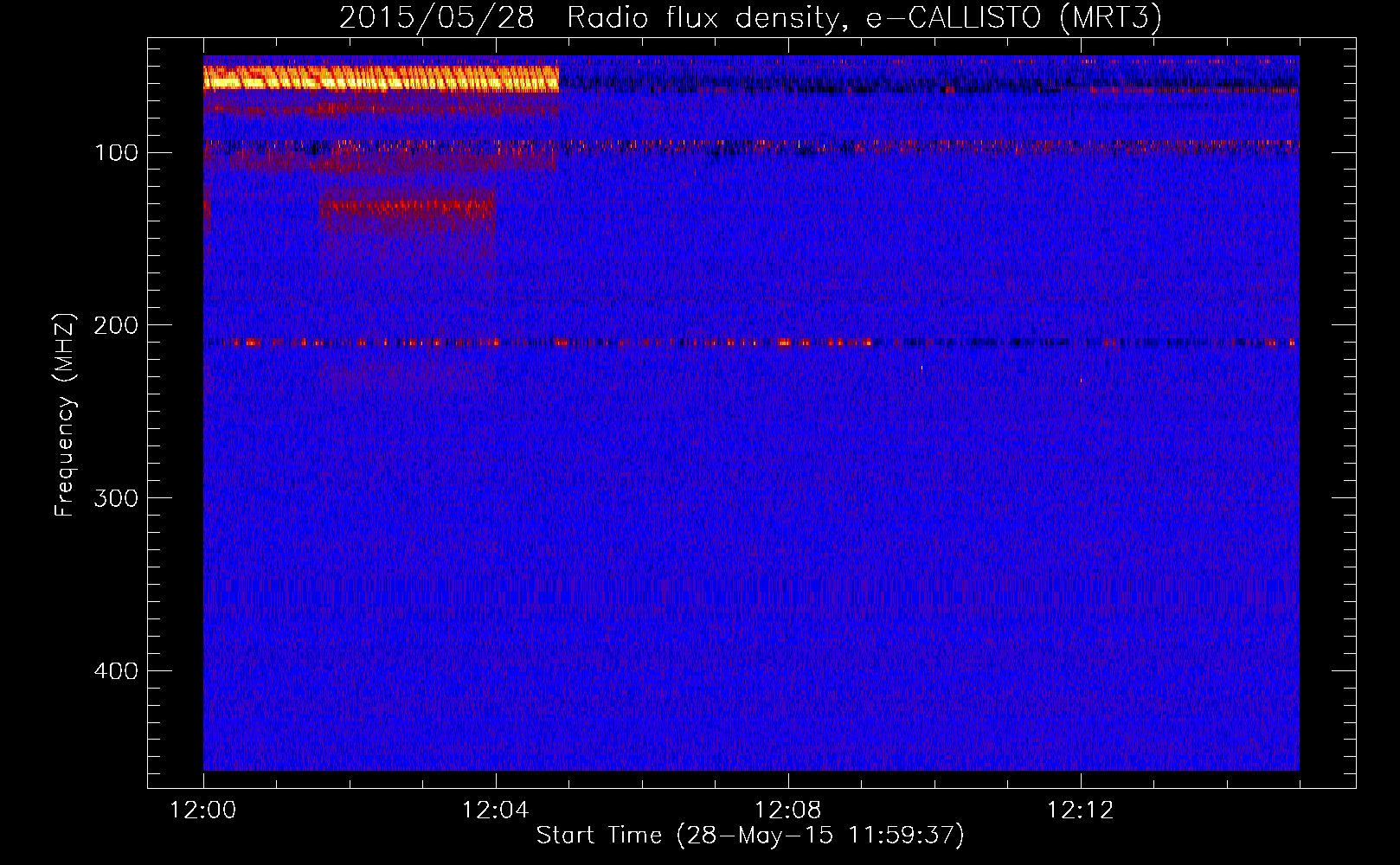This screenshot has width=1400, height=865.
Task: Click the 12:08 time tick label
Action: pyautogui.click(x=788, y=811)
